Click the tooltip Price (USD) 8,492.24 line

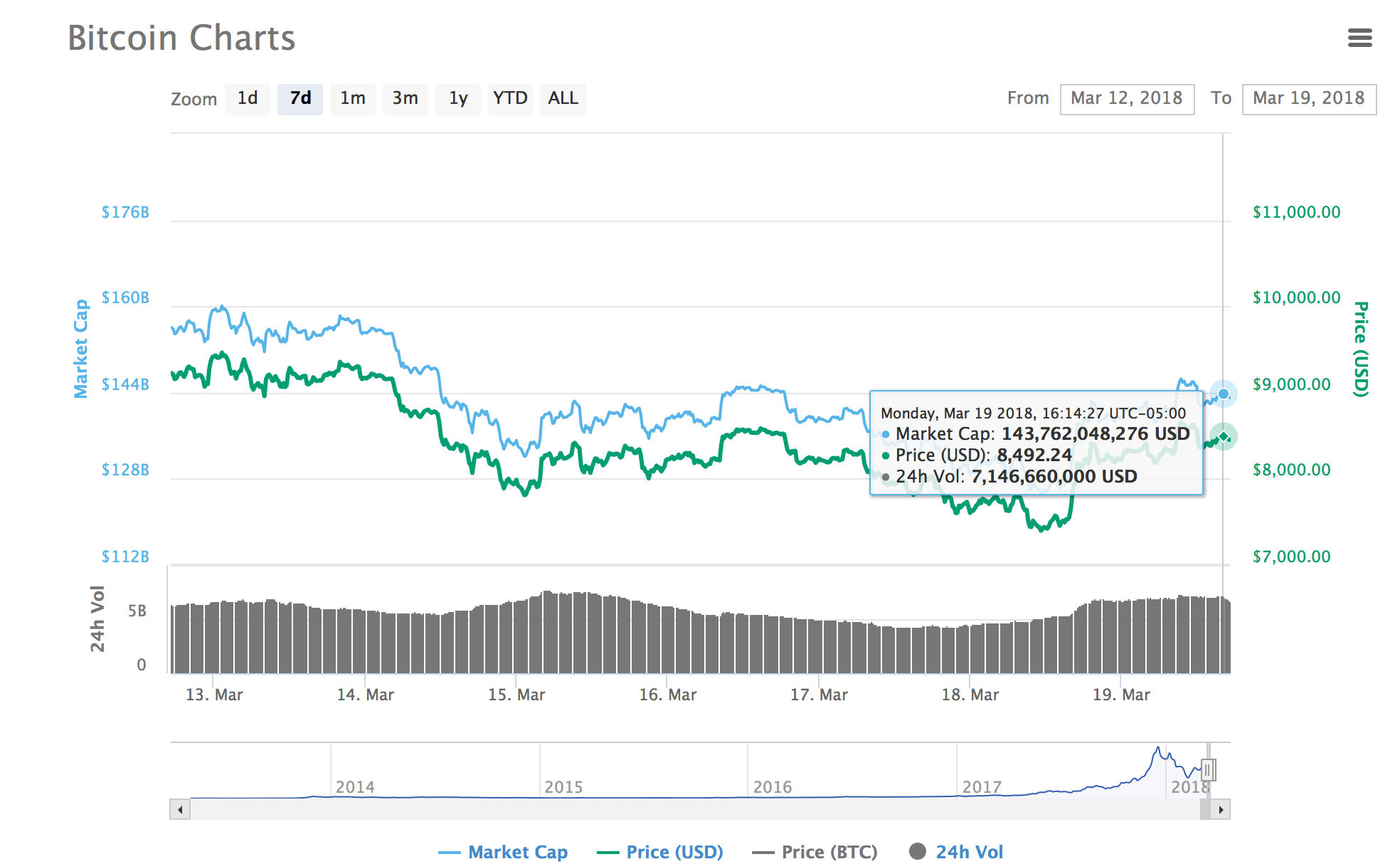pos(977,455)
